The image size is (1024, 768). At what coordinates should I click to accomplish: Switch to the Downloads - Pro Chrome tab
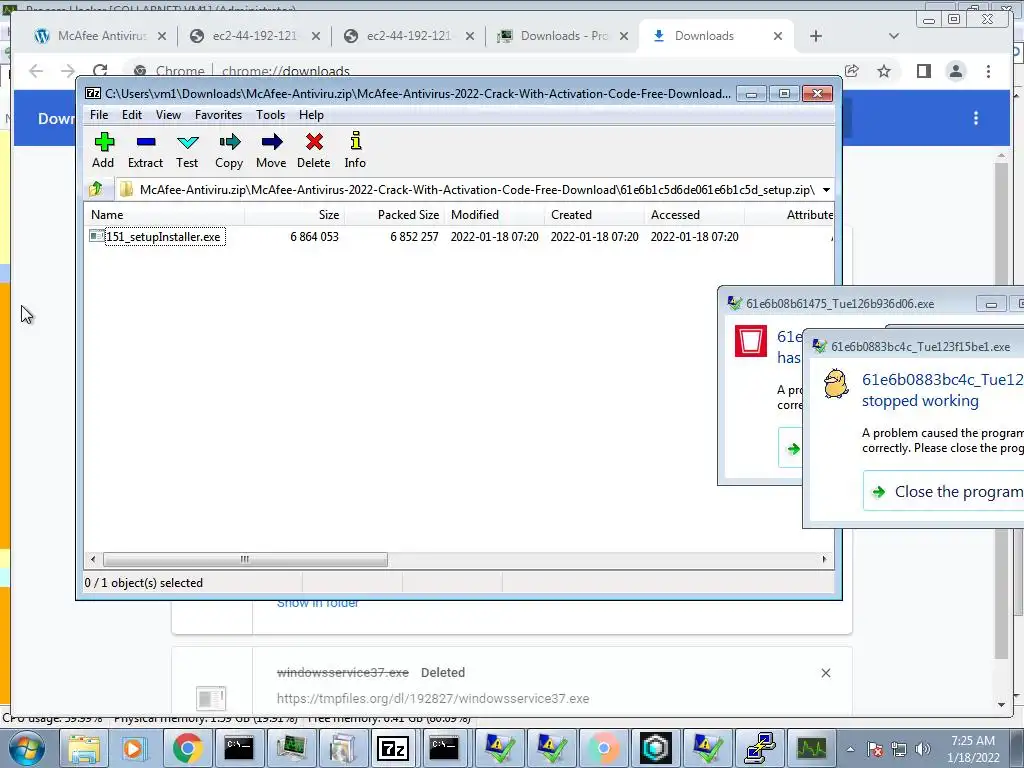click(x=564, y=36)
